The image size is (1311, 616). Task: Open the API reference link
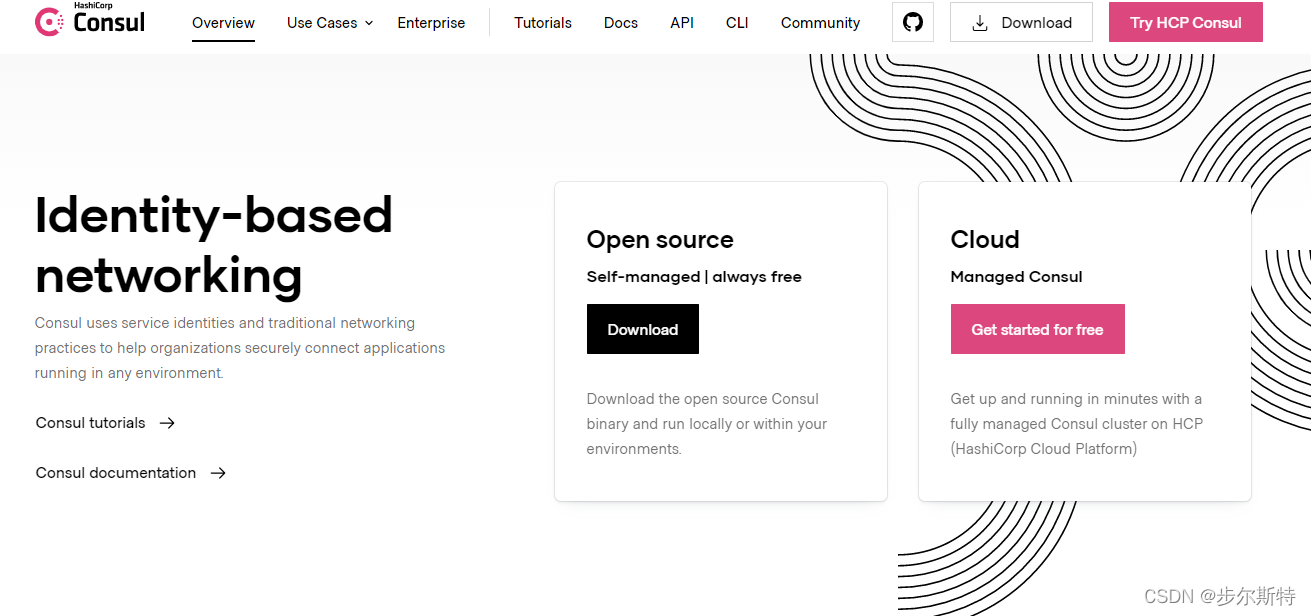tap(682, 23)
